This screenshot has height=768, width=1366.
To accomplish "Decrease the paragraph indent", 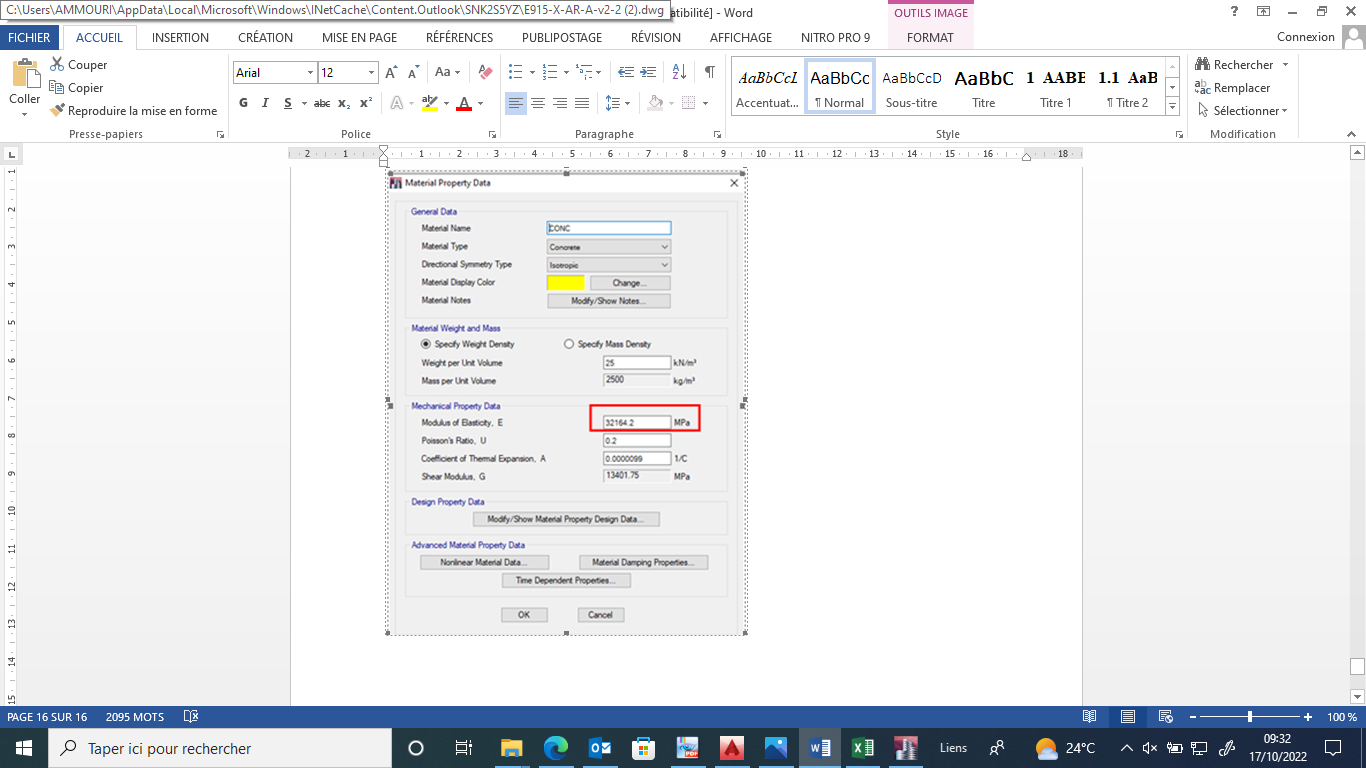I will [x=626, y=73].
